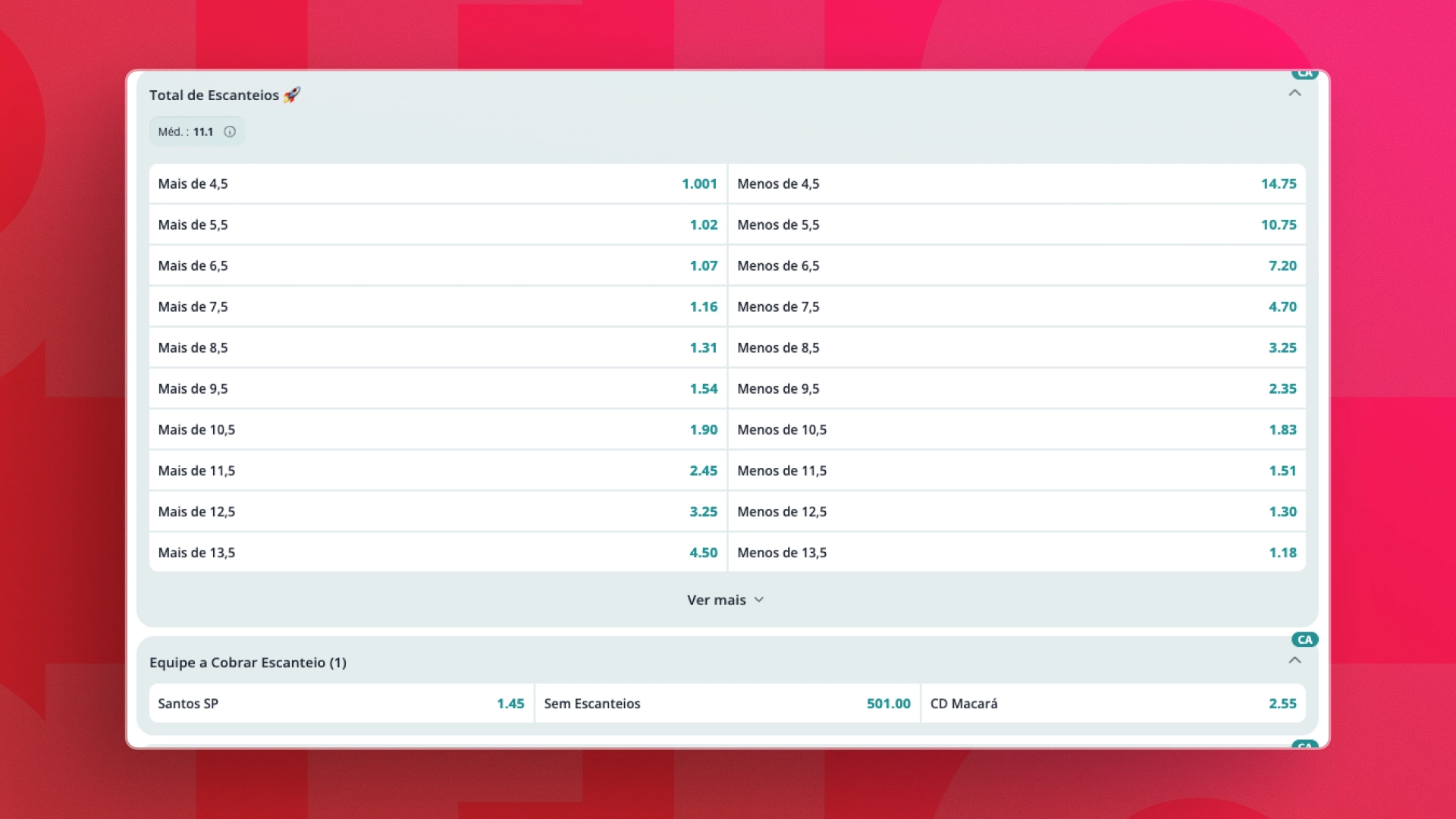The width and height of the screenshot is (1456, 819).
Task: Click the Méd. 11.1 average badge
Action: [197, 132]
